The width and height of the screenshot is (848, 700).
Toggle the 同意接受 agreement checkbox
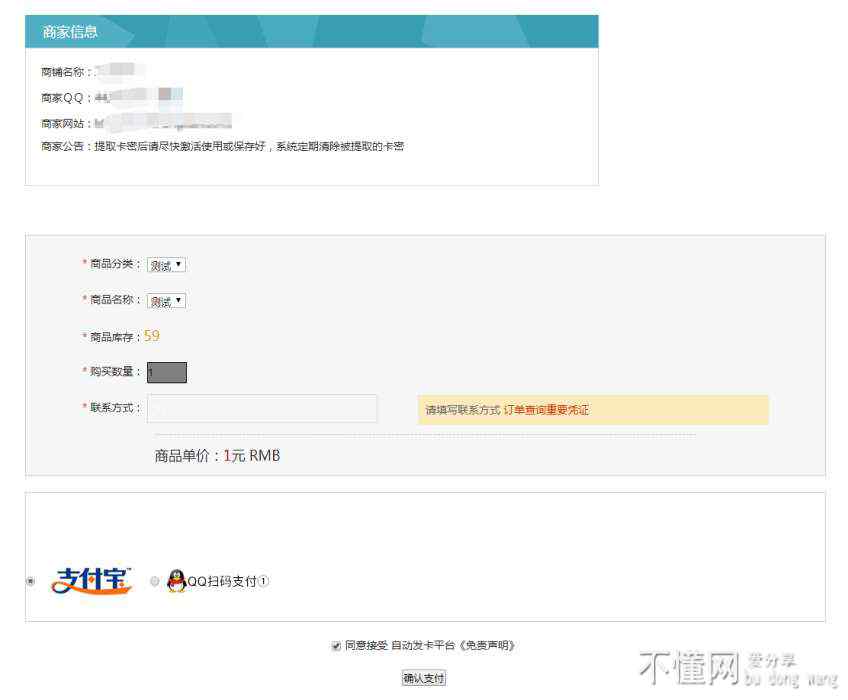[x=336, y=645]
